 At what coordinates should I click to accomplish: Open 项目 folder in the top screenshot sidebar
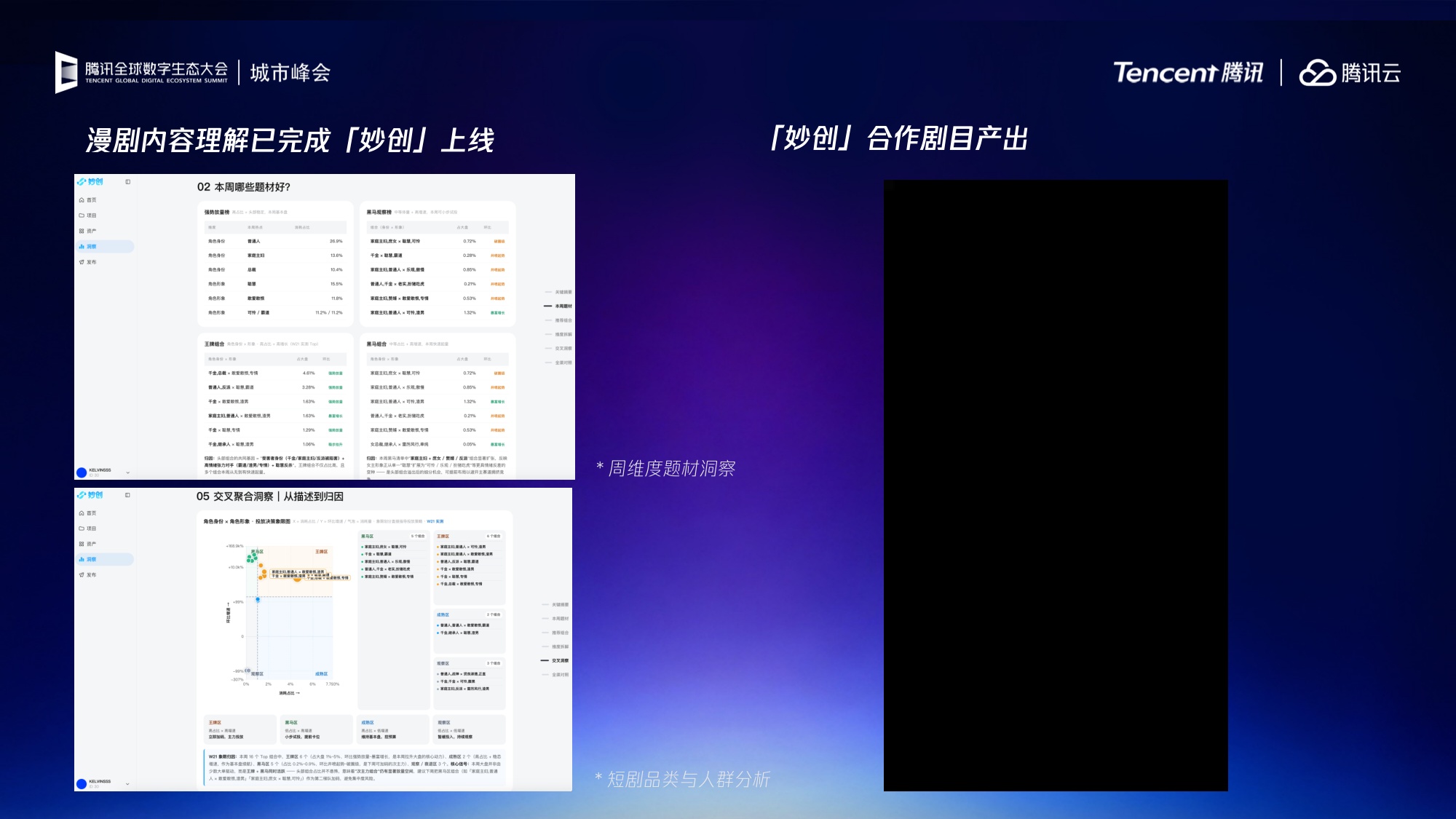coord(87,215)
